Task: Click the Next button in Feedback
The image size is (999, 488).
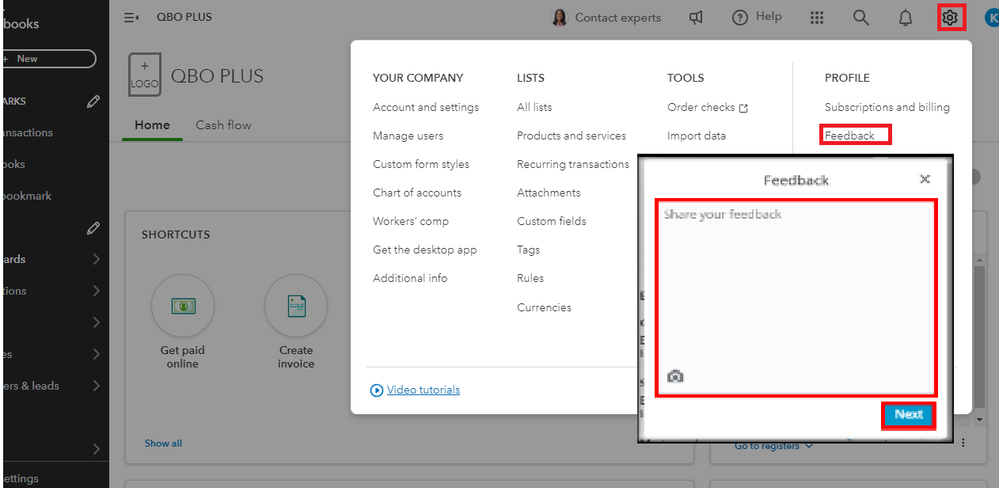Action: [909, 415]
